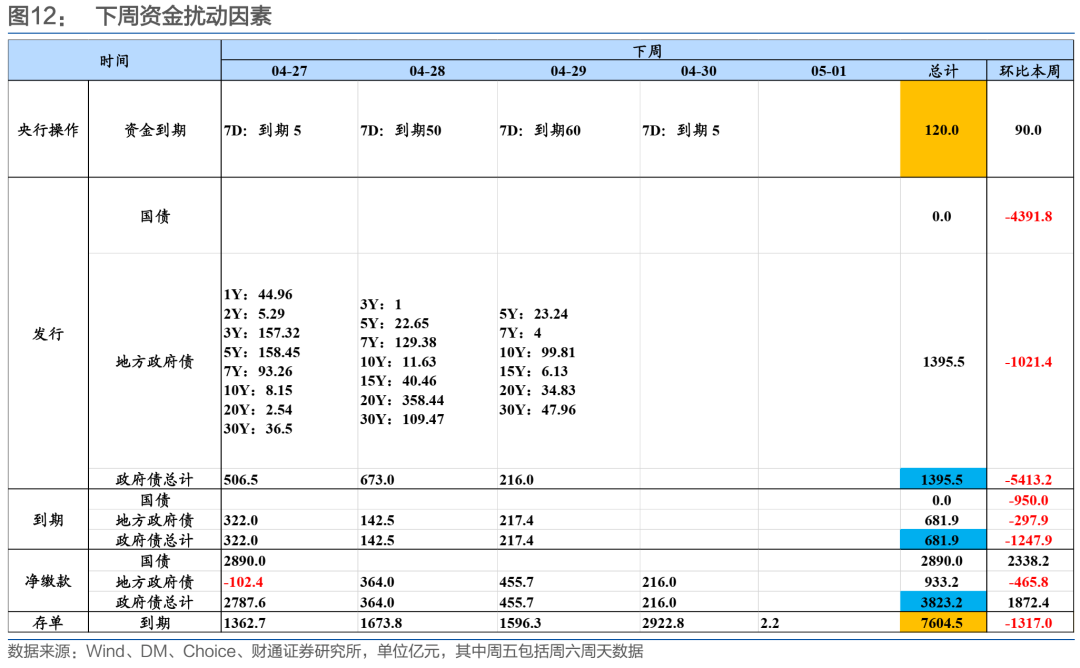The width and height of the screenshot is (1080, 668).
Task: Select the 资金到期 row label
Action: click(155, 129)
